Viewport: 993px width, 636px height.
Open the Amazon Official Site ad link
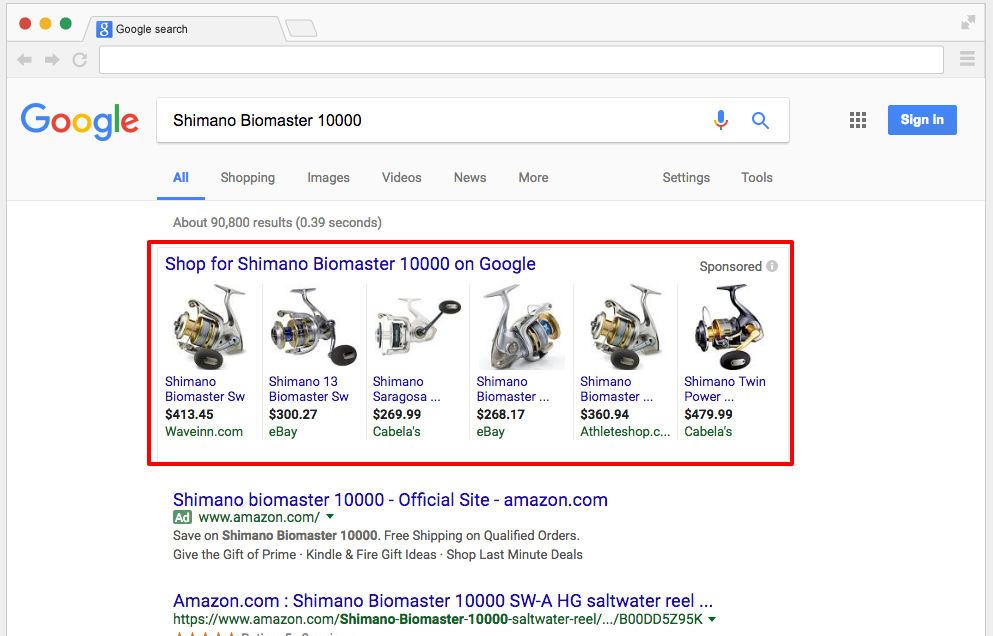point(390,500)
